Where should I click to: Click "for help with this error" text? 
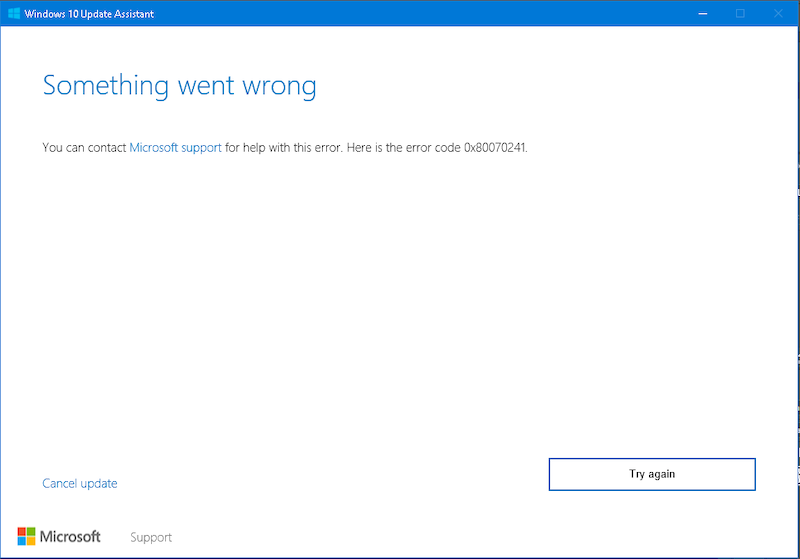point(283,148)
